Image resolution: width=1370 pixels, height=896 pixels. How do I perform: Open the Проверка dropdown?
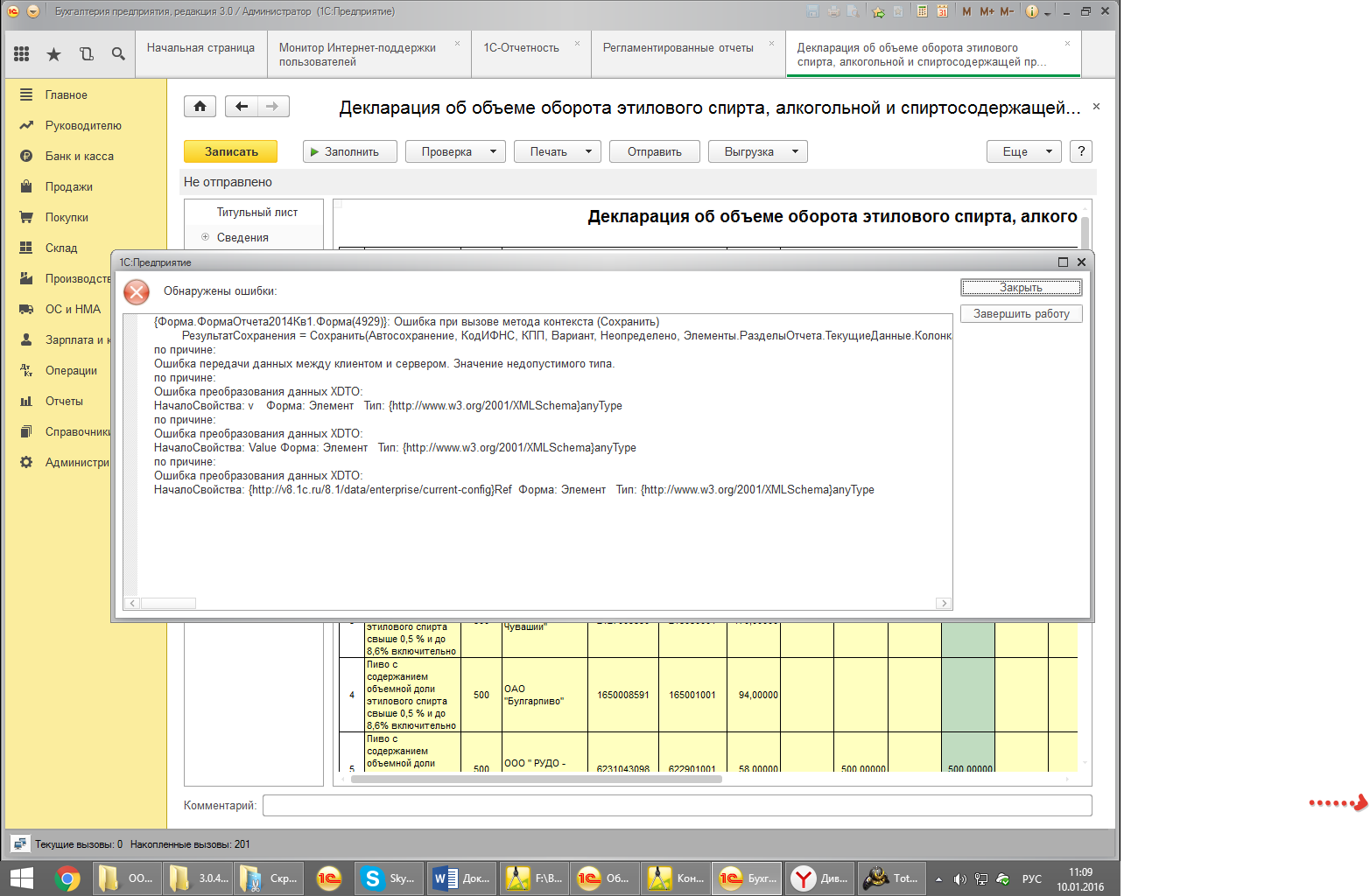click(455, 151)
